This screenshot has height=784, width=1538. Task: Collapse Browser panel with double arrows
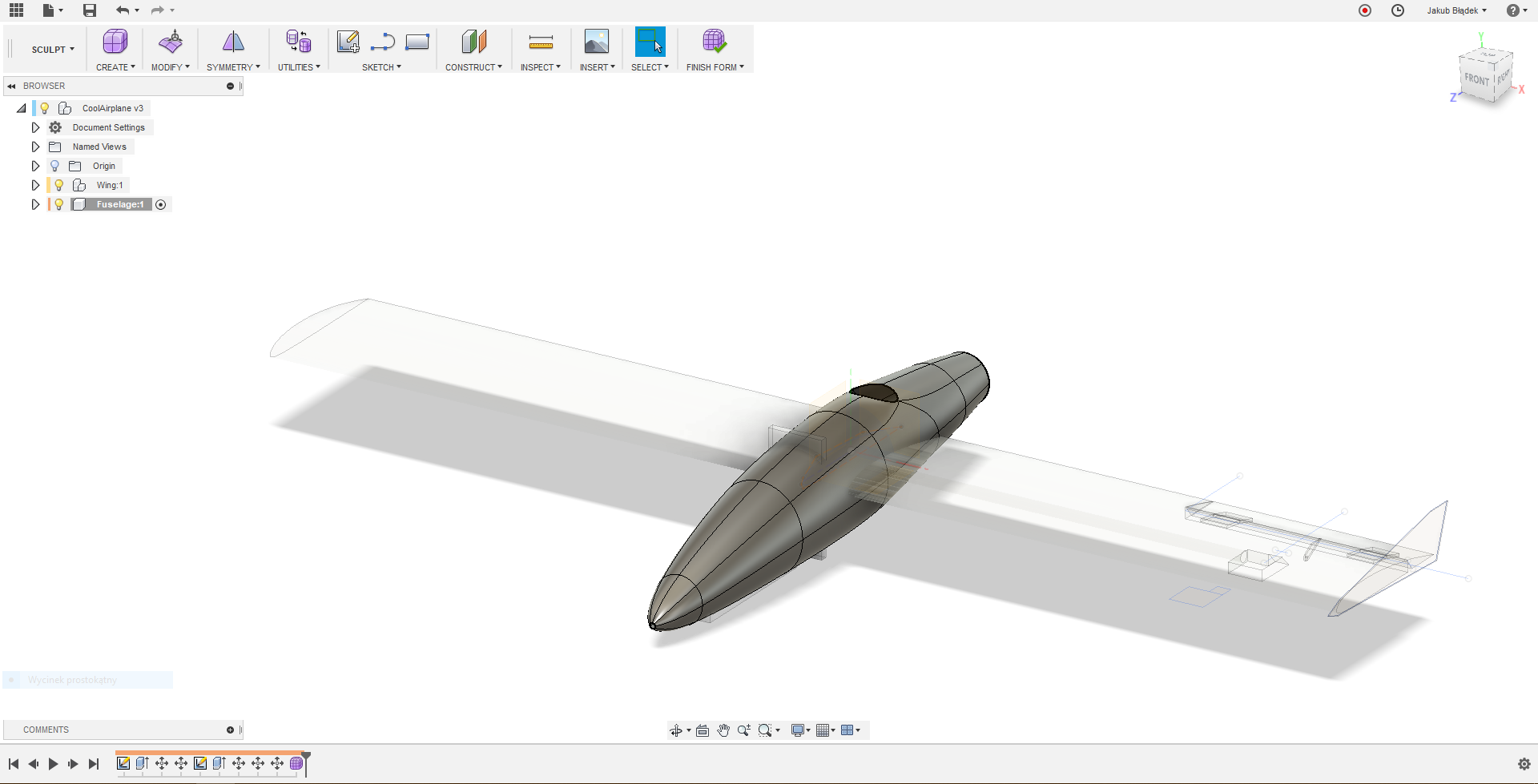(x=12, y=86)
